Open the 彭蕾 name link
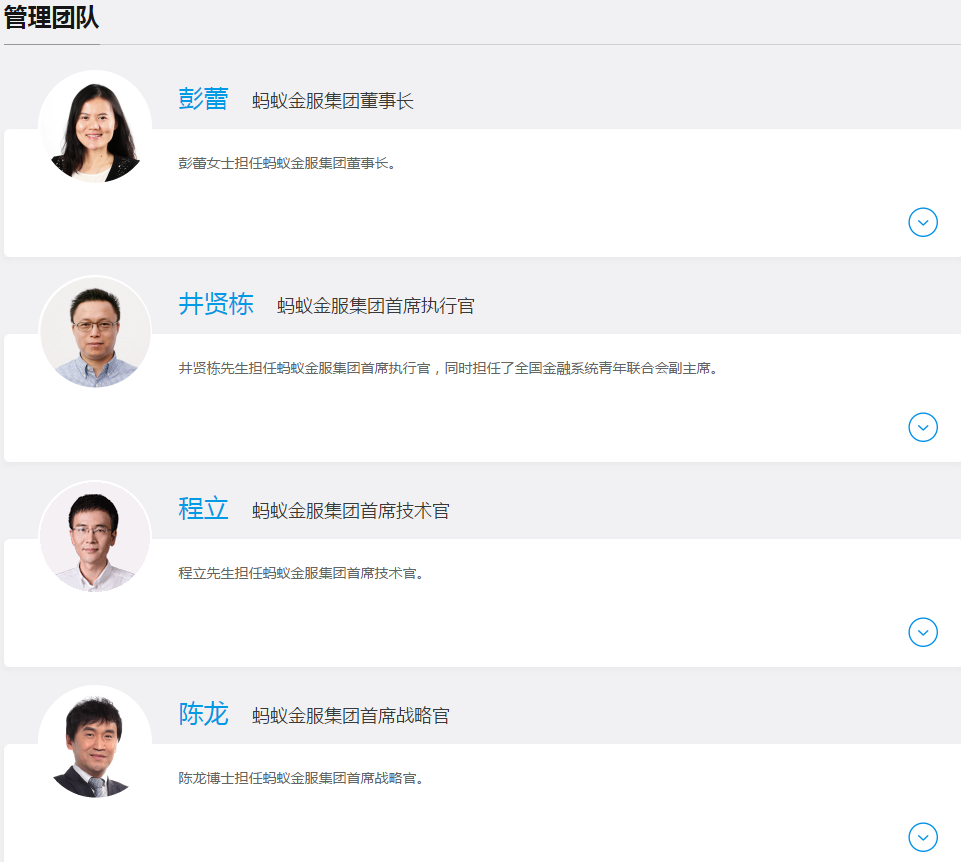 (203, 99)
